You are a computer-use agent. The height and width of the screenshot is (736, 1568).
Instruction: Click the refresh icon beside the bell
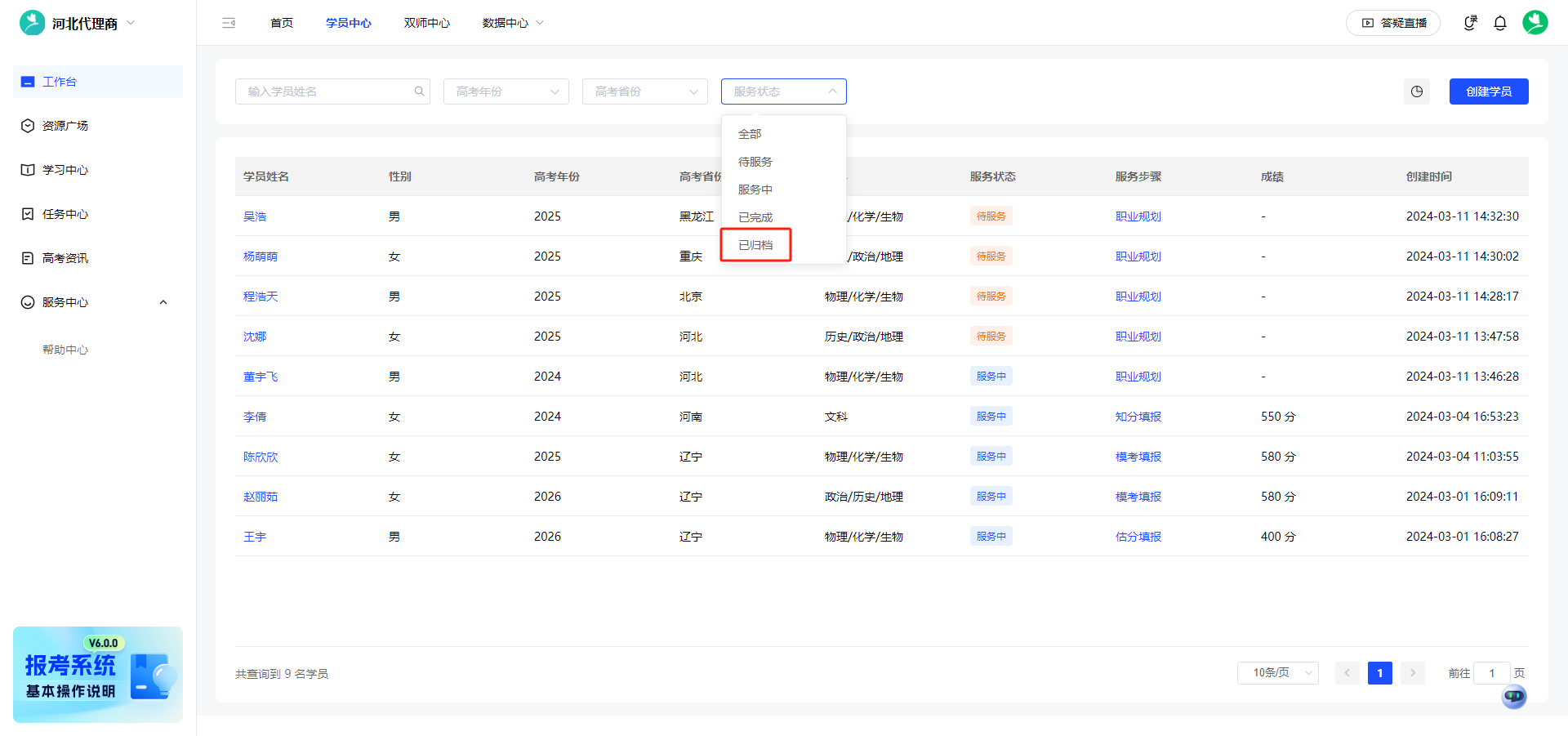point(1470,23)
